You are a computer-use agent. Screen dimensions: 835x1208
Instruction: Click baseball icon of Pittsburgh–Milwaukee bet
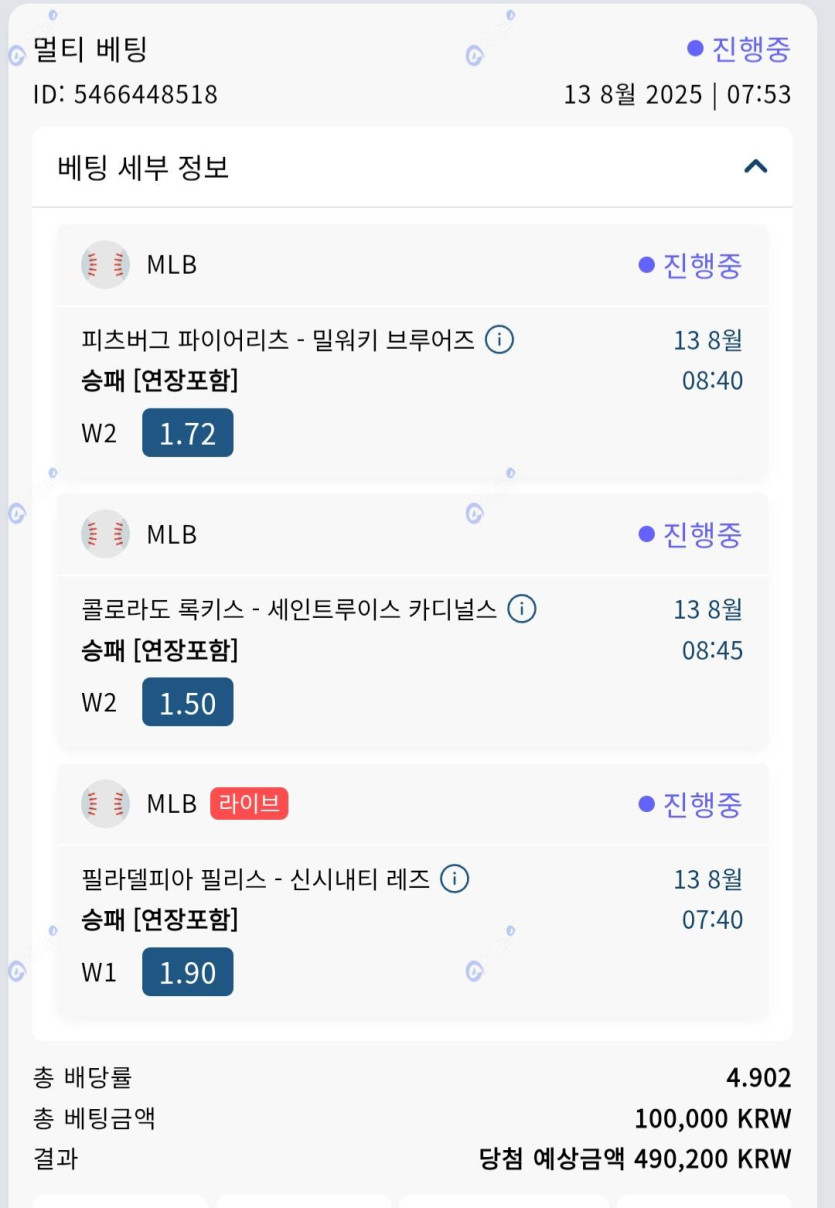click(x=105, y=265)
